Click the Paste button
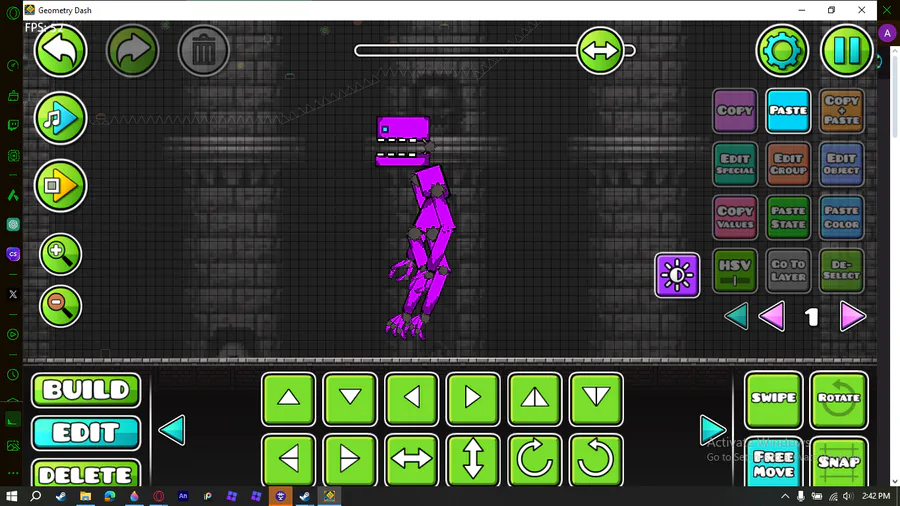Screen dimensions: 900x506 (788, 111)
